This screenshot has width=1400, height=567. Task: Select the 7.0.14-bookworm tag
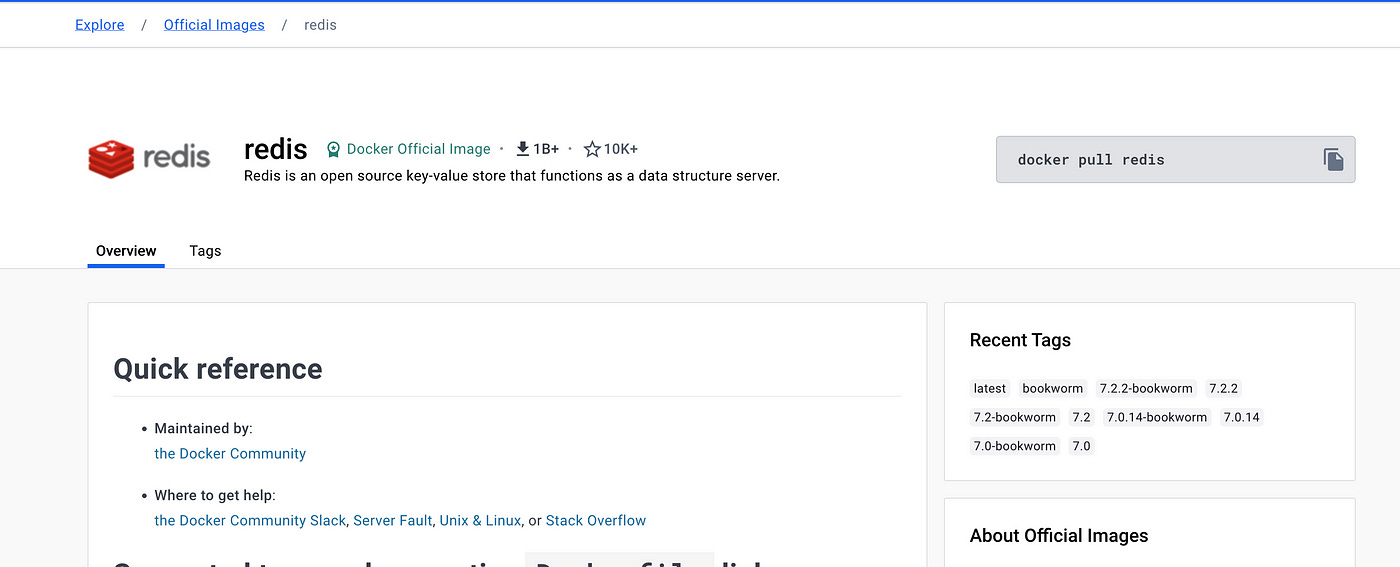[x=1157, y=417]
